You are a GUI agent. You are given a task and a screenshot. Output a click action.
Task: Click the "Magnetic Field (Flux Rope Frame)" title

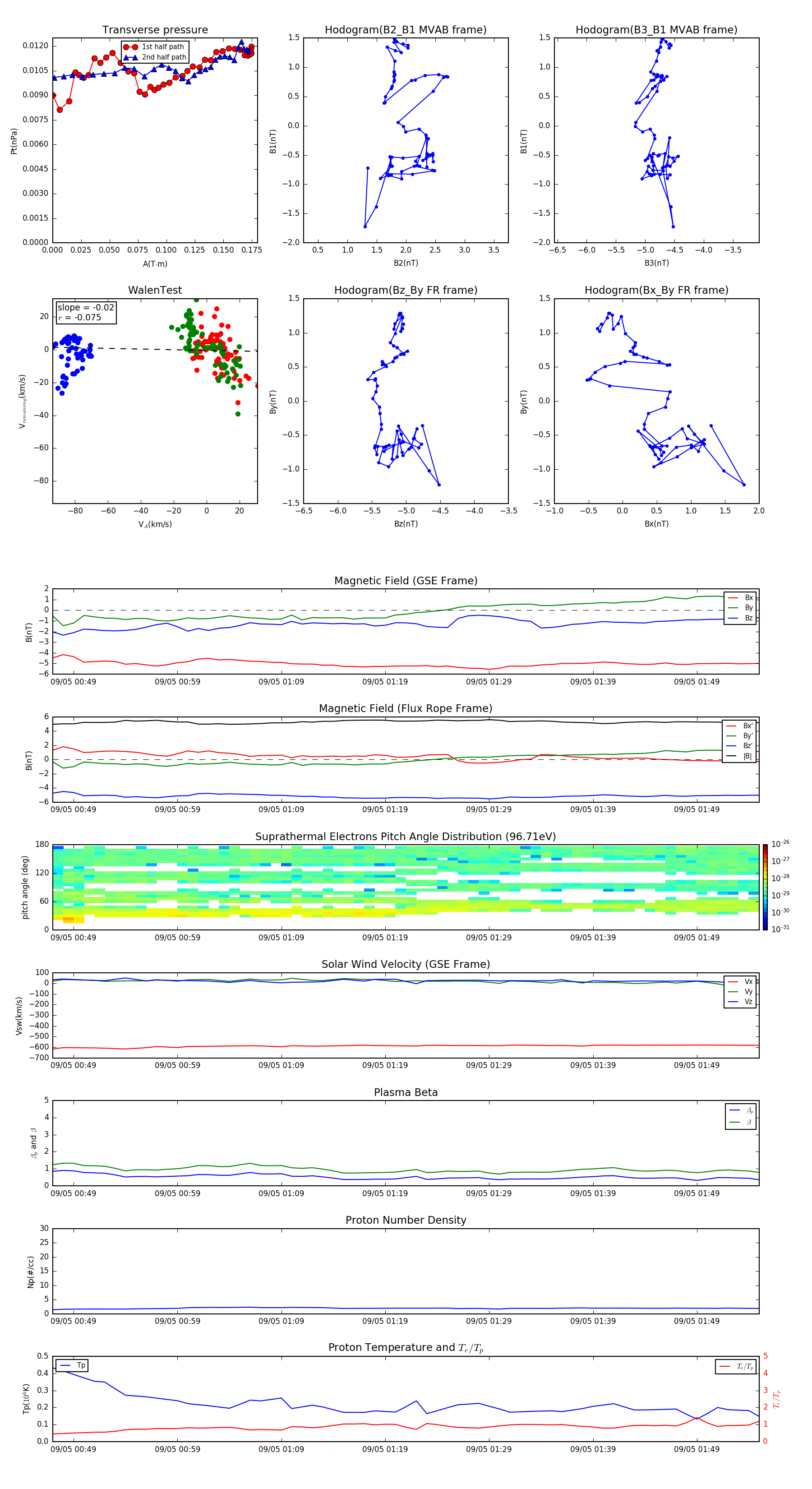click(405, 709)
